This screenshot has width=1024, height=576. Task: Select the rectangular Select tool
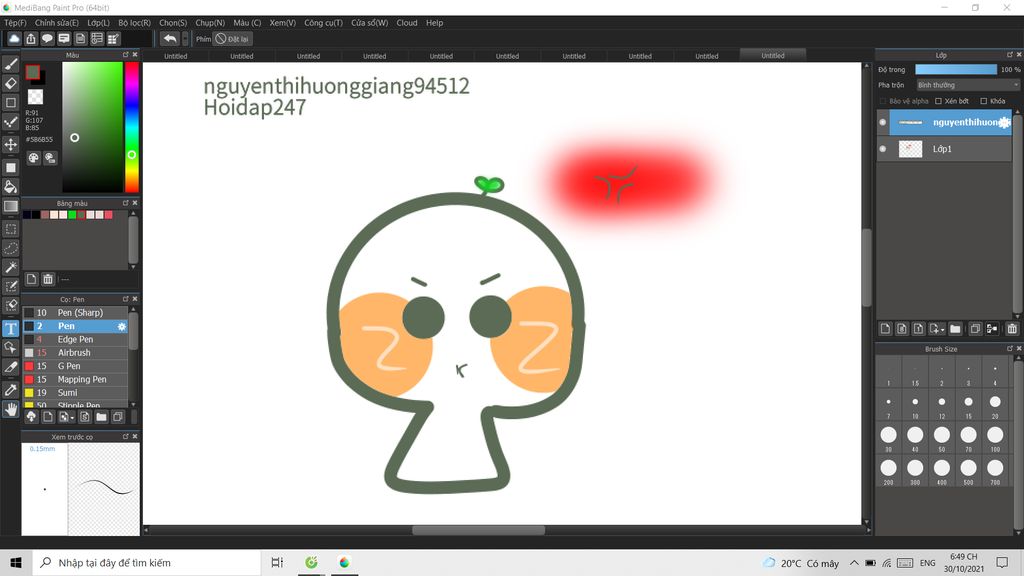point(11,229)
